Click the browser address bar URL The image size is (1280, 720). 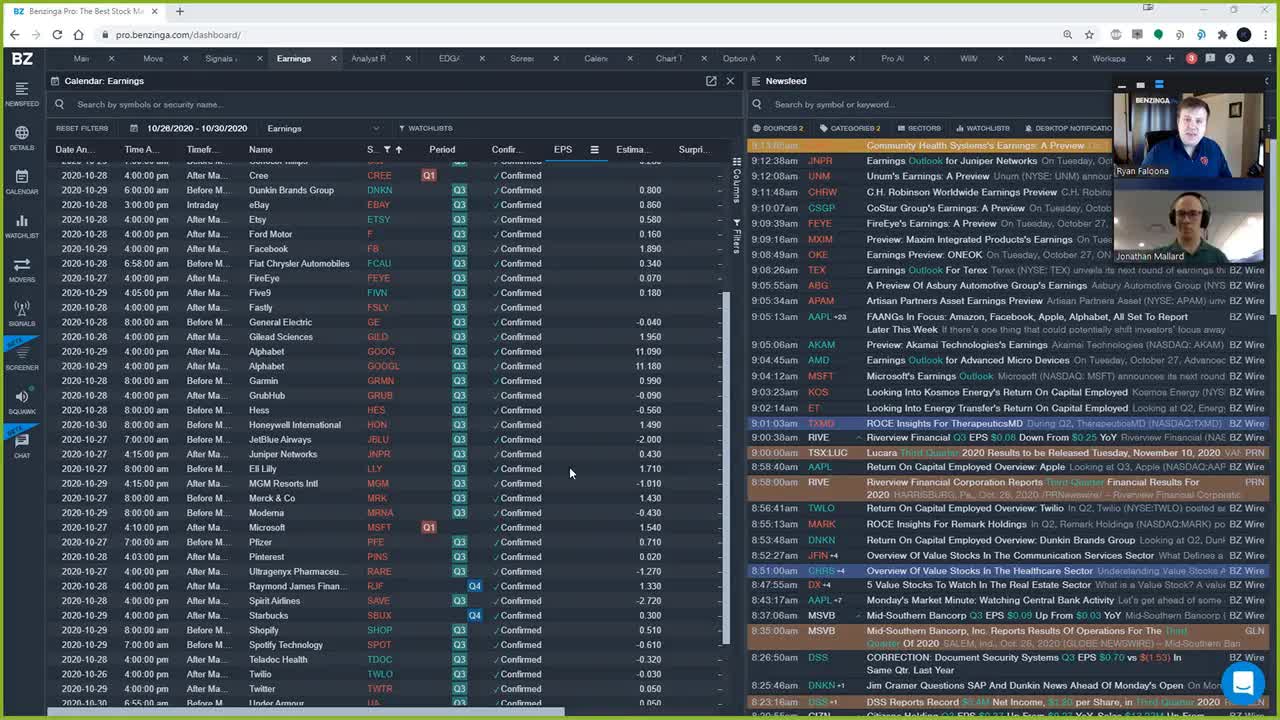coord(178,35)
